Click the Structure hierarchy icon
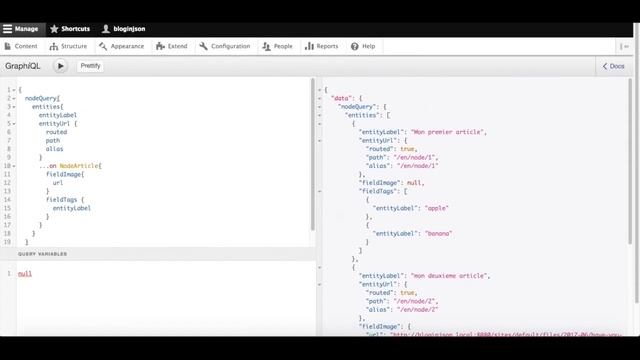The height and width of the screenshot is (360, 640). [x=53, y=47]
